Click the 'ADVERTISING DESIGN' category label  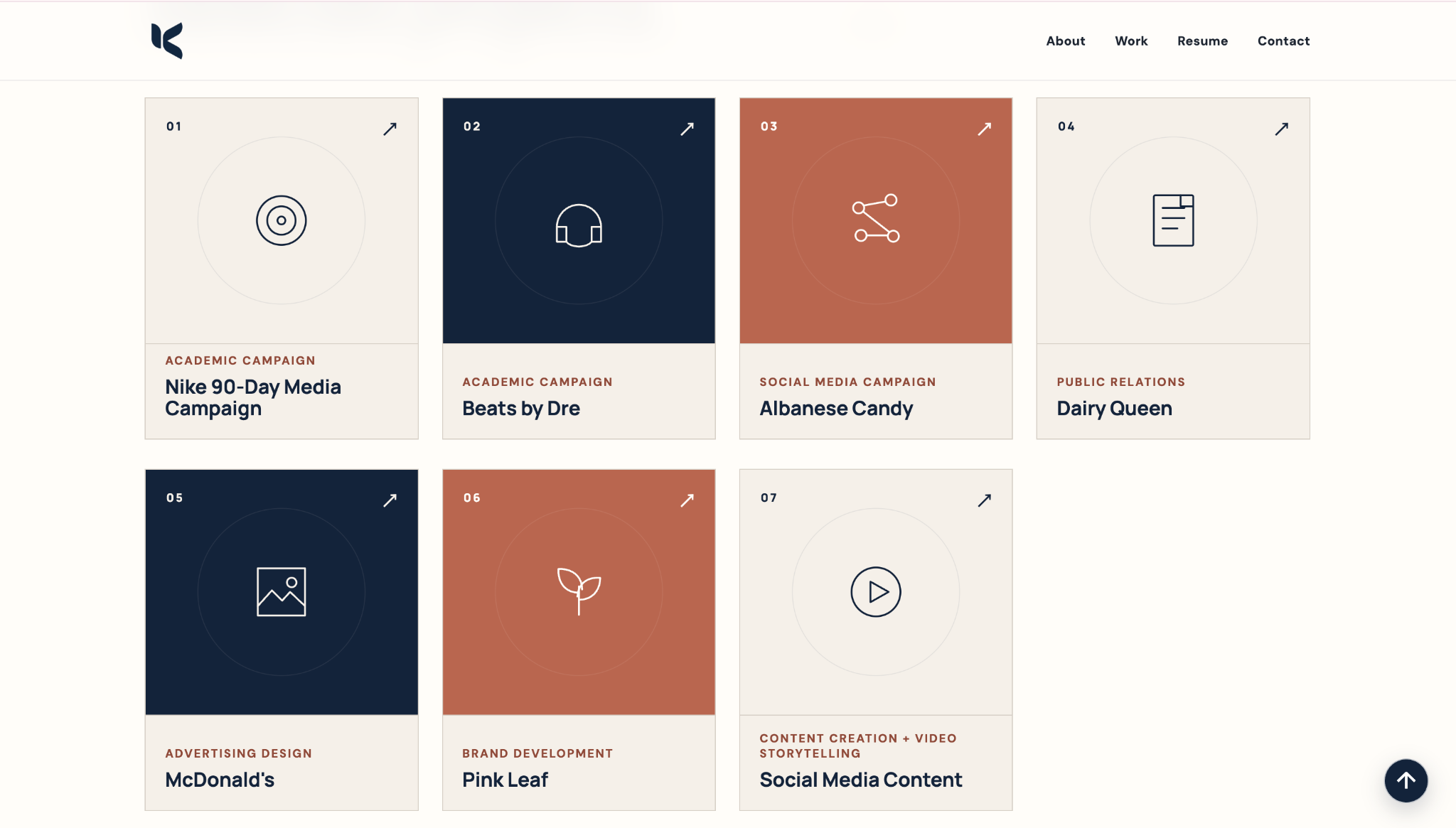click(238, 753)
